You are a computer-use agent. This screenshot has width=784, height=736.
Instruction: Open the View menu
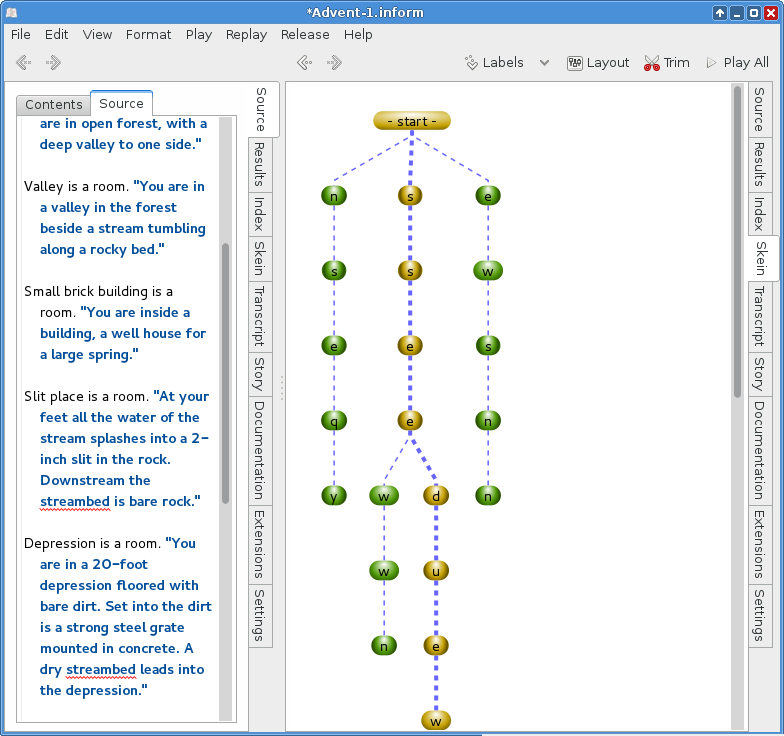coord(97,34)
